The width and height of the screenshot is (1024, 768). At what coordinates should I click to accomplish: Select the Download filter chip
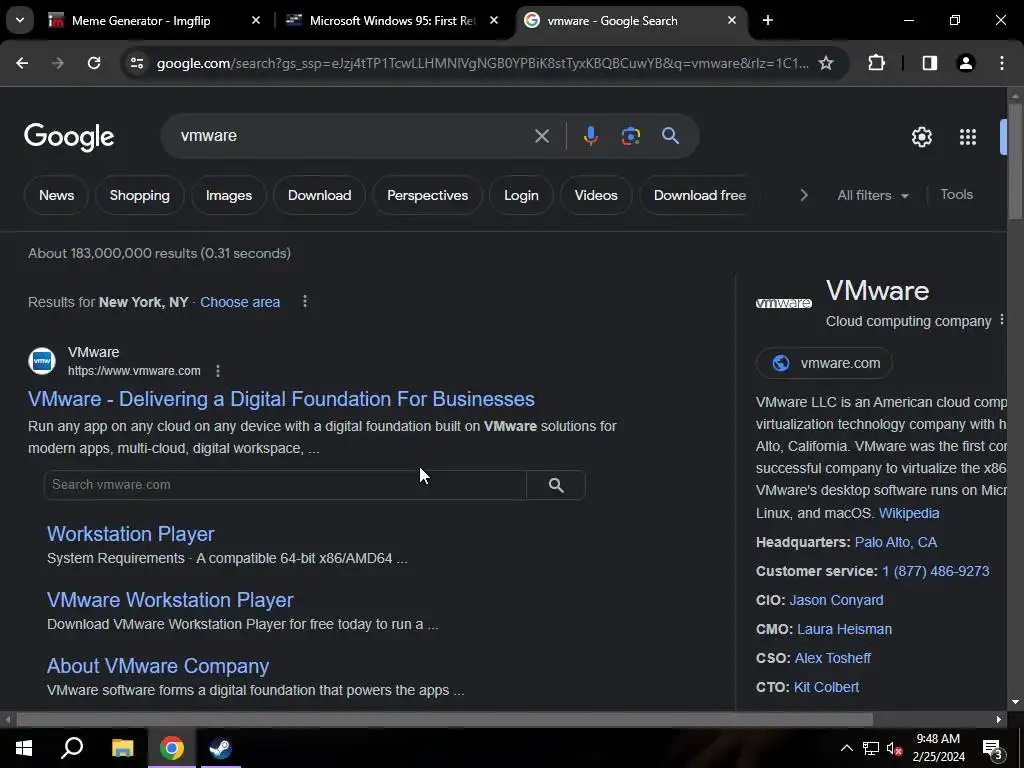(x=319, y=195)
